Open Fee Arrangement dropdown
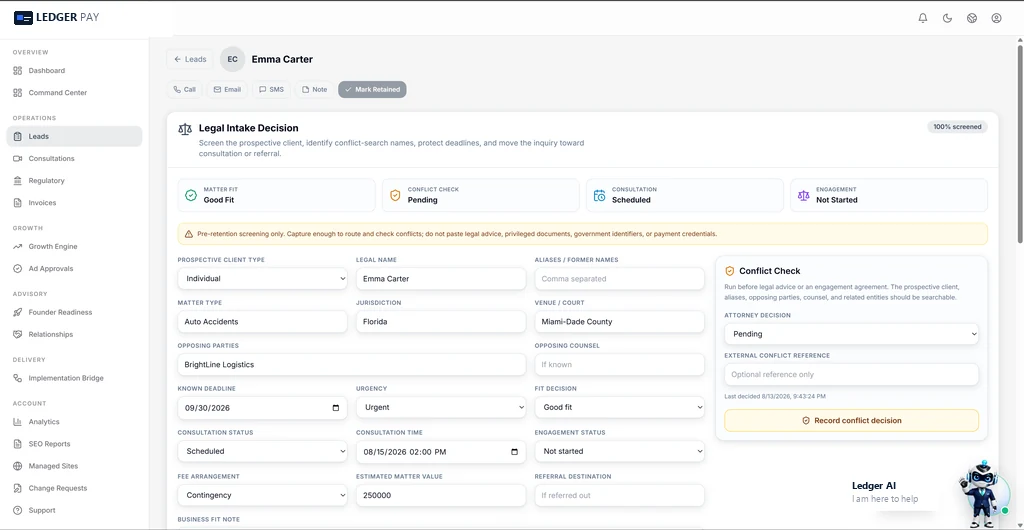1024x530 pixels. click(x=263, y=495)
